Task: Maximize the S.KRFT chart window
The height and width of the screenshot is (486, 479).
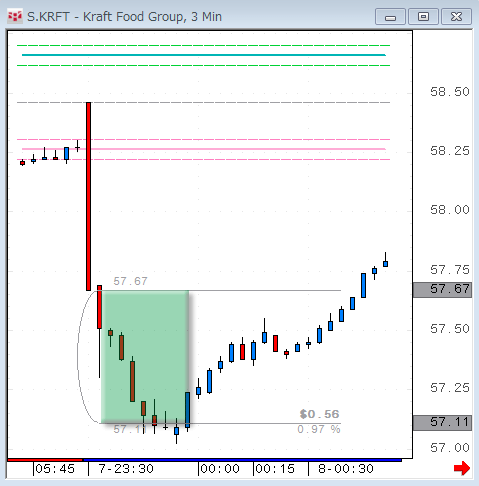Action: (423, 17)
